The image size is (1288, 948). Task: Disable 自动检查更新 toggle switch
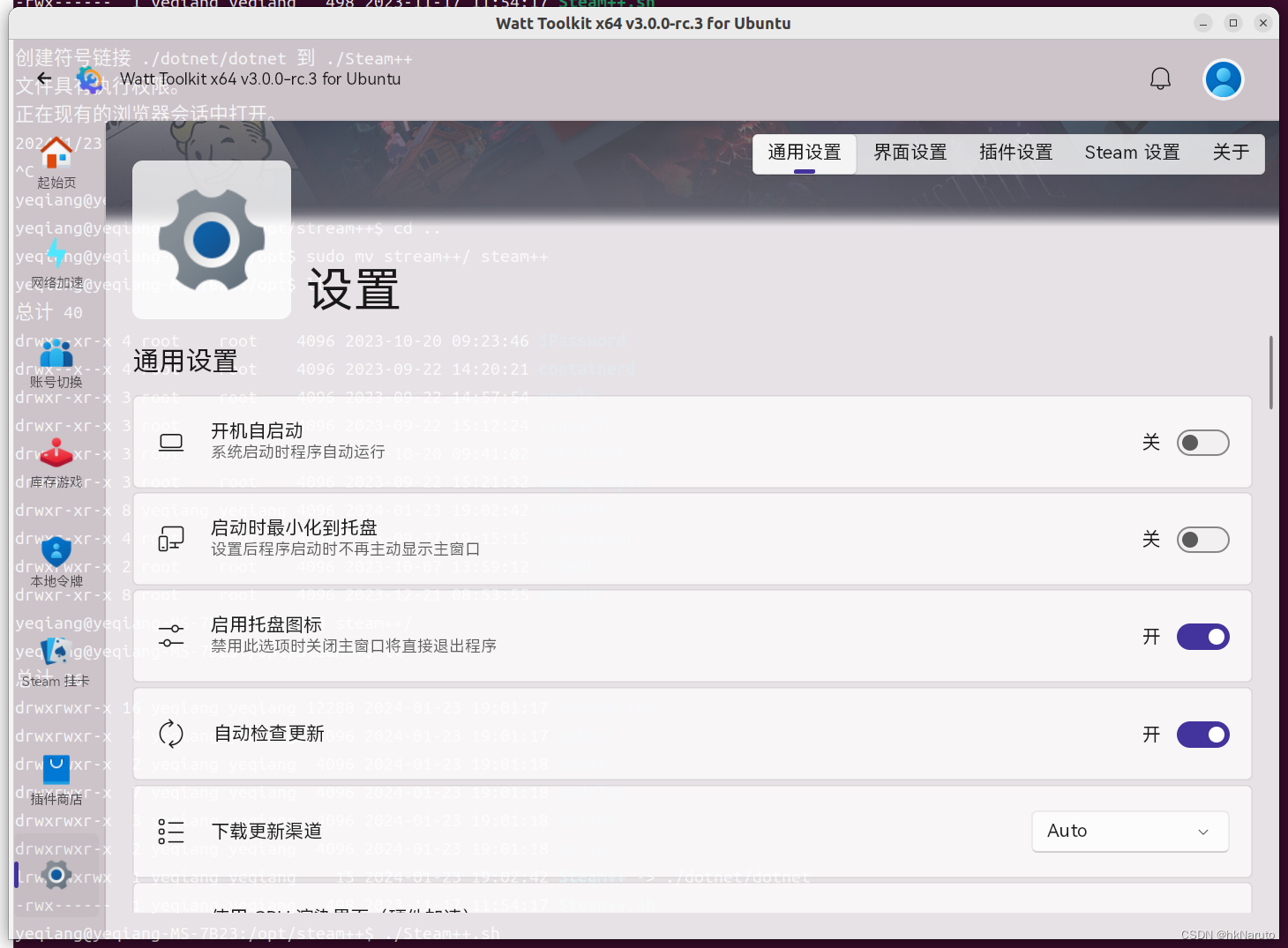coord(1203,735)
